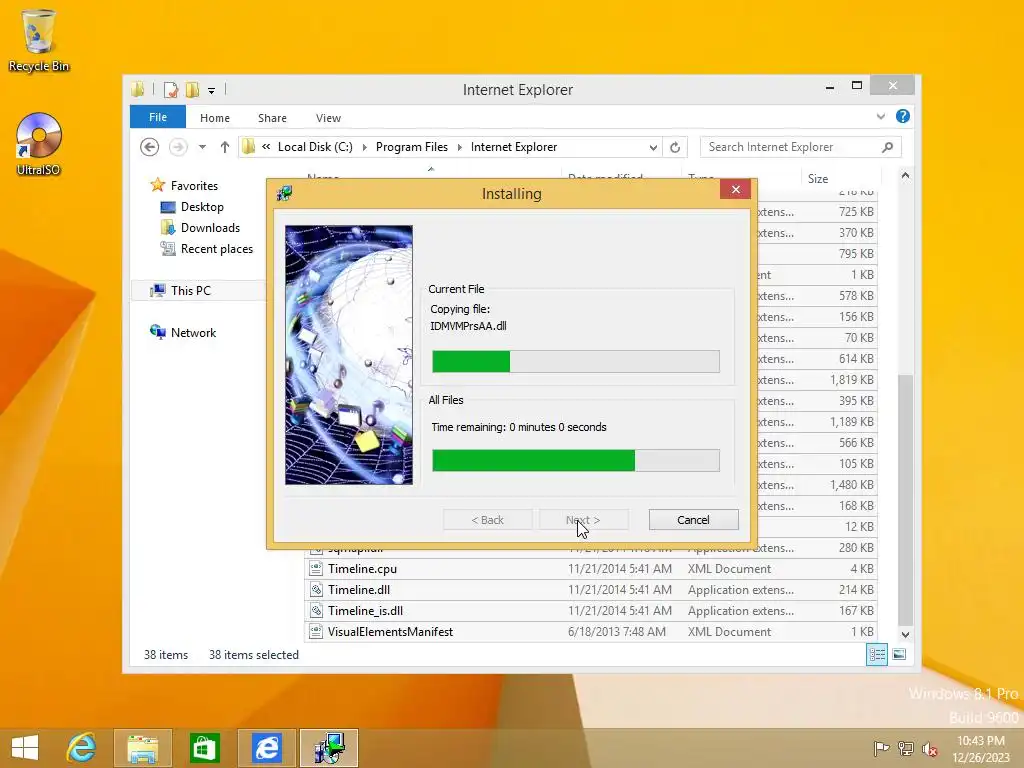Select the Timeline.dll file row

(x=591, y=590)
